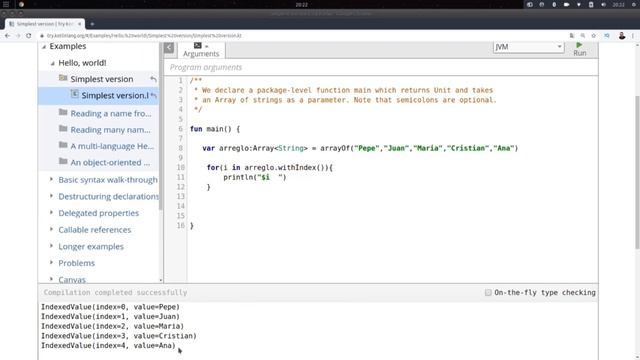Collapse the Examples tree root

(x=44, y=47)
